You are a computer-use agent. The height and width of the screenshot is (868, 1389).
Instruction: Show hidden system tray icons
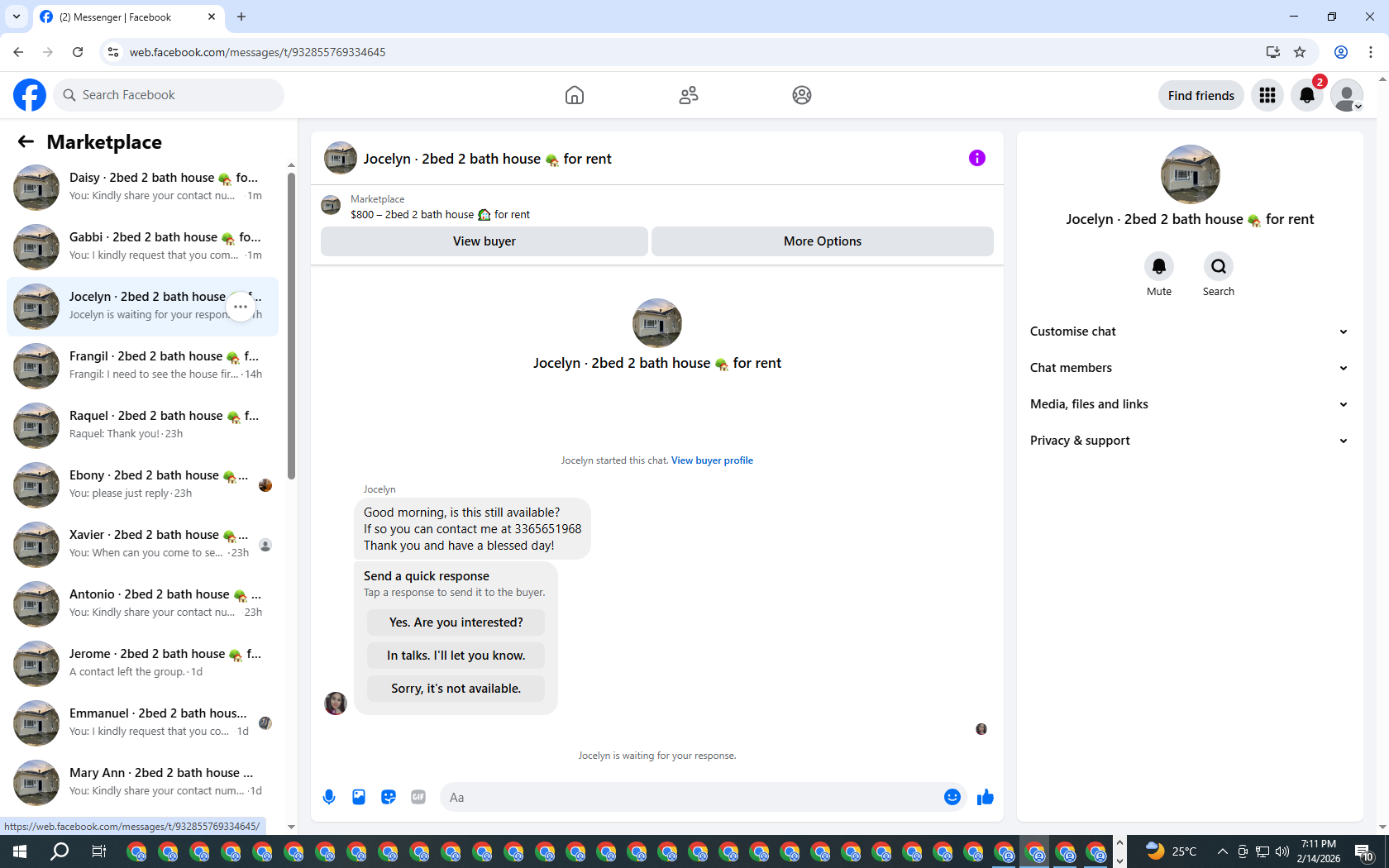(x=1222, y=851)
